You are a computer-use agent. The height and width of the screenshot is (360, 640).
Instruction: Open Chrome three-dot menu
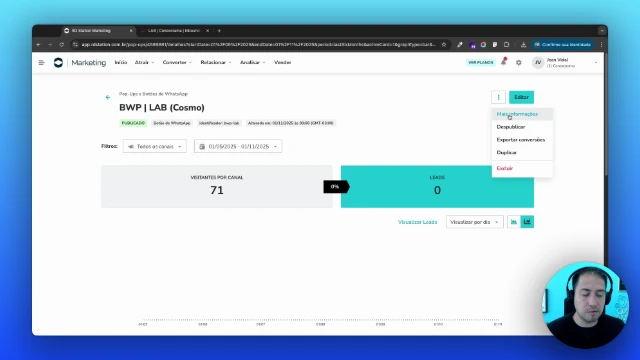click(601, 44)
